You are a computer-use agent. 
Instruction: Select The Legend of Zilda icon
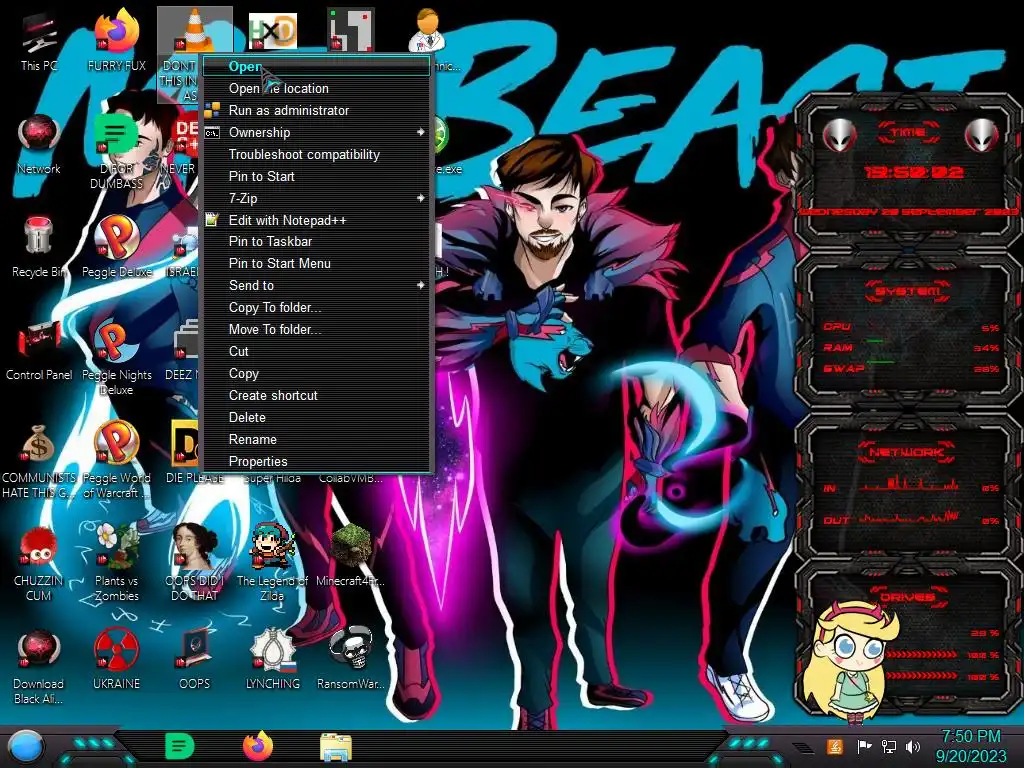tap(272, 563)
